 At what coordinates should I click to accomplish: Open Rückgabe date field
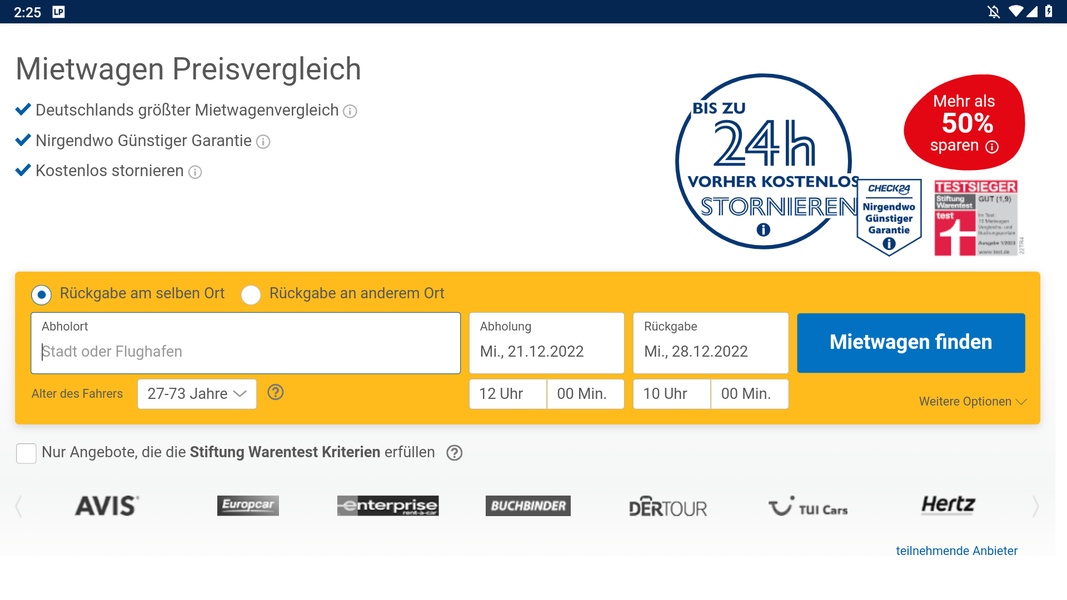(711, 343)
